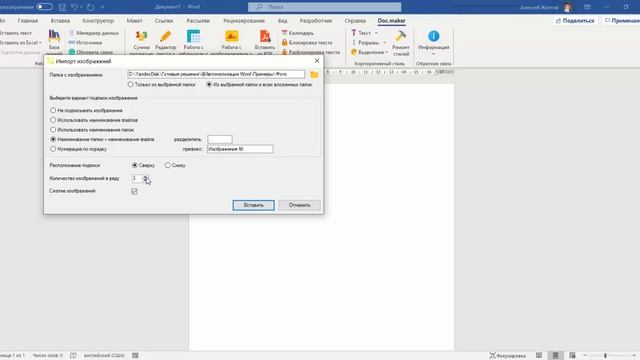
Task: Open the Календарь tool
Action: (x=298, y=33)
